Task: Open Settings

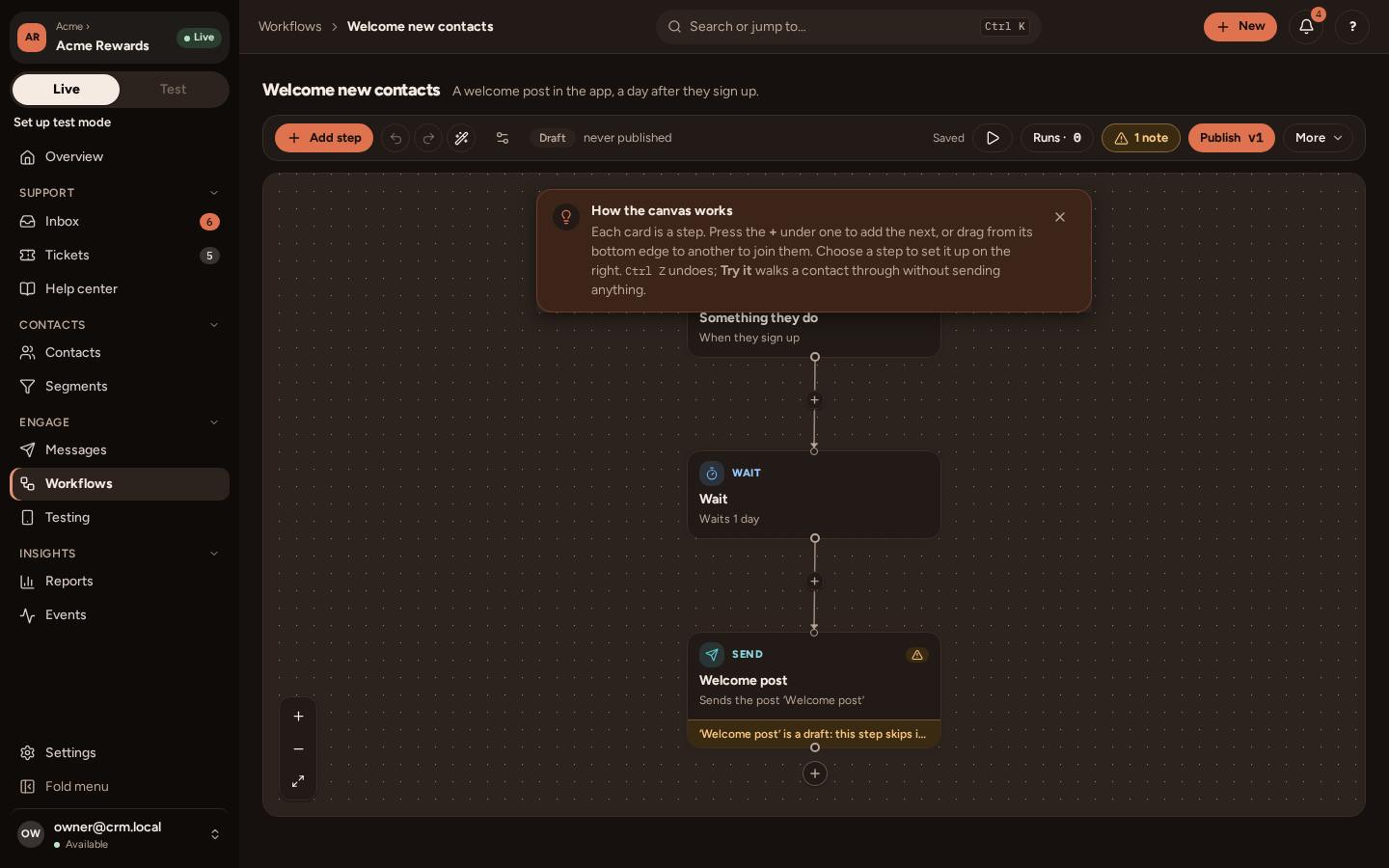Action: (120, 753)
